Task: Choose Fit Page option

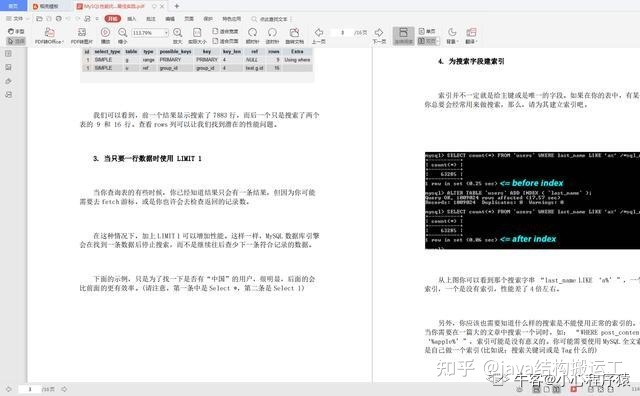Action: click(225, 41)
